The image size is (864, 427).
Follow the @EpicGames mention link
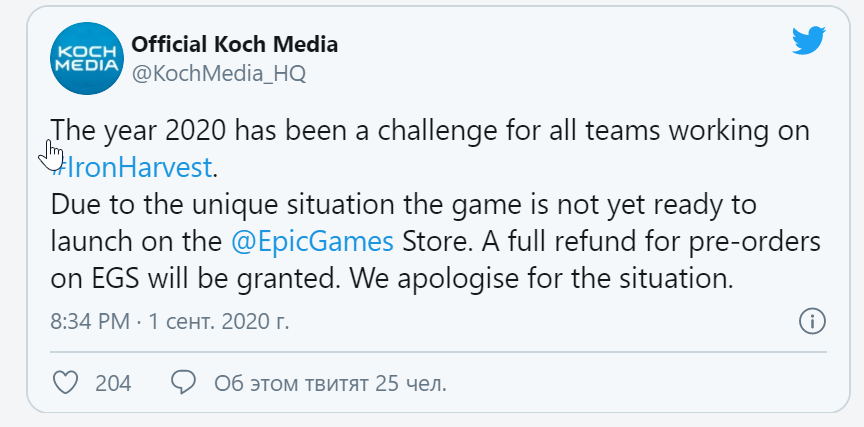311,242
